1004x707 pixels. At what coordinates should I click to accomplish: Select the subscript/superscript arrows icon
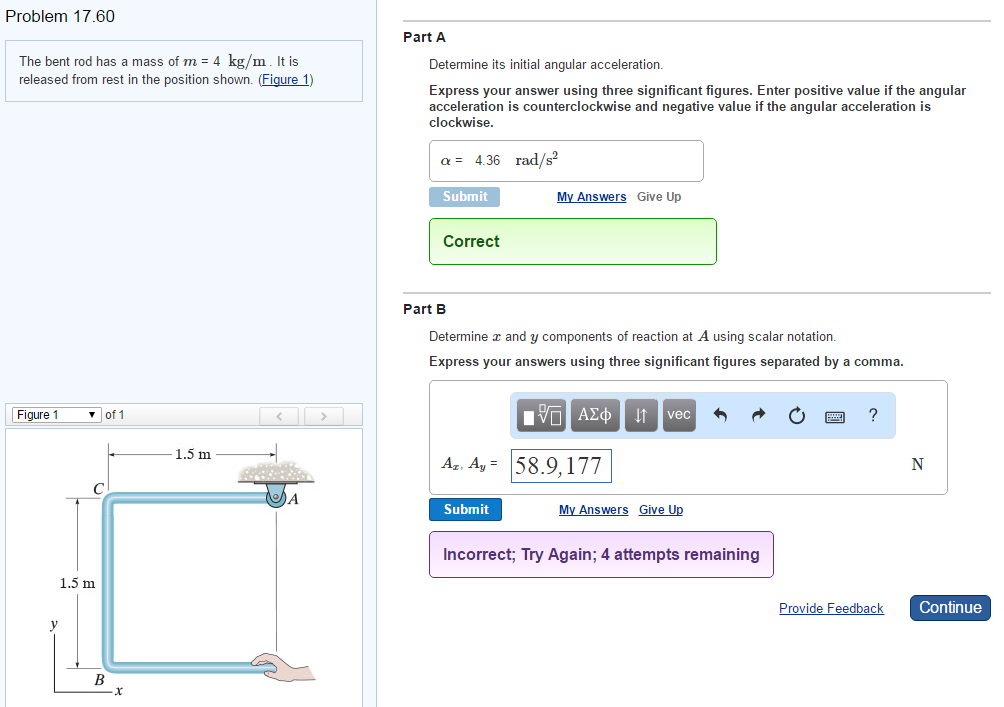point(641,415)
